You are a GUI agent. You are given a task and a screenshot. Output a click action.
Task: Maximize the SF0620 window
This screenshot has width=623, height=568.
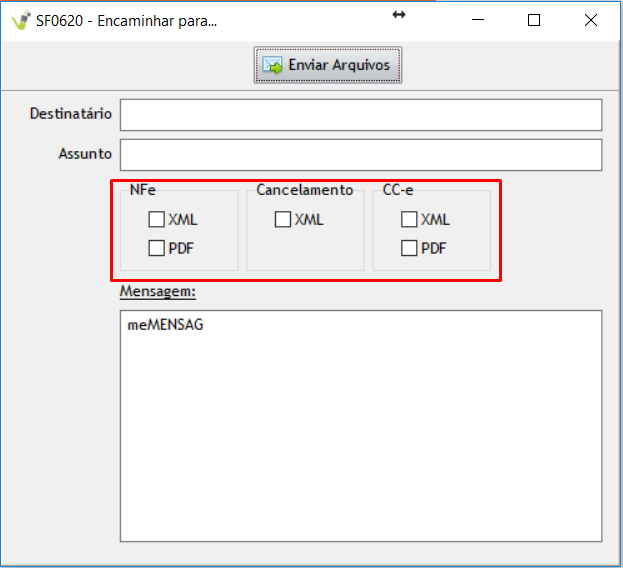pyautogui.click(x=534, y=20)
